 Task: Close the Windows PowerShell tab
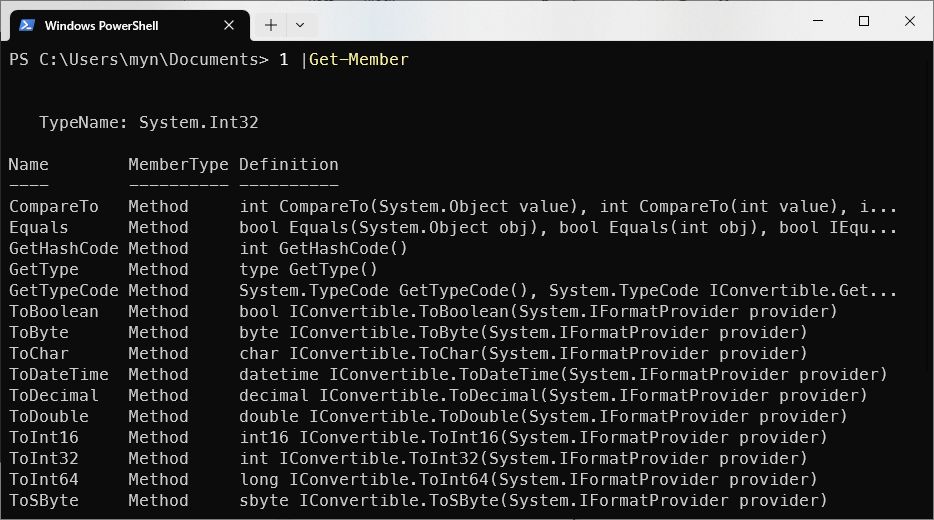(229, 25)
